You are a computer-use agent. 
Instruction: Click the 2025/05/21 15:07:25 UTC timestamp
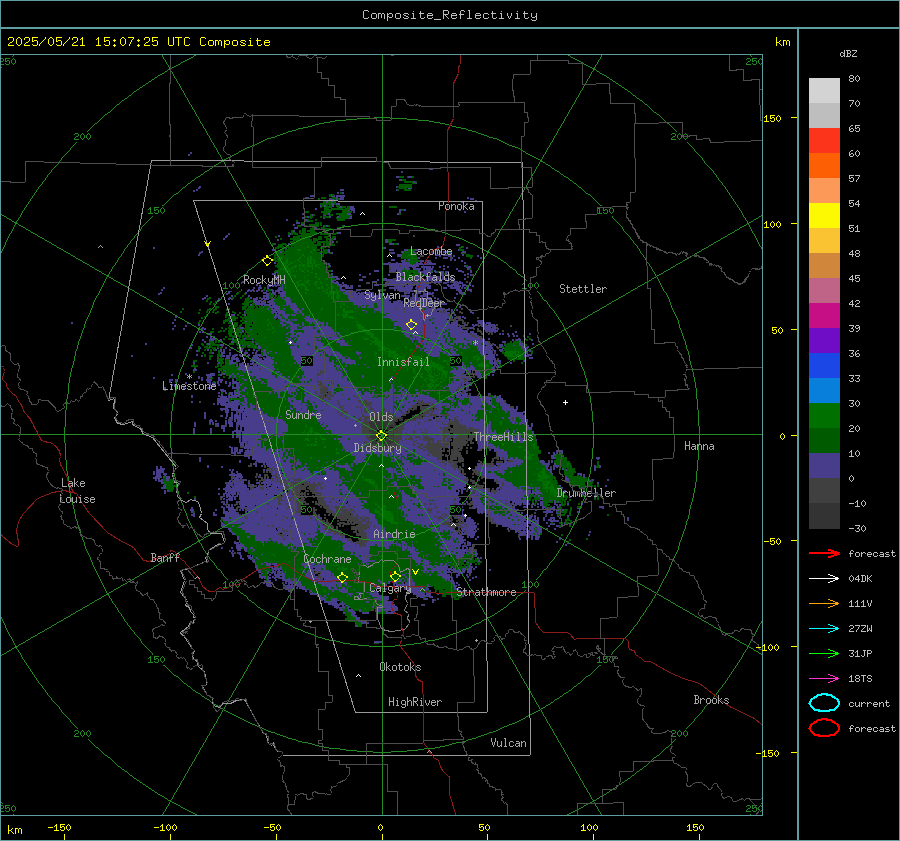click(x=101, y=42)
